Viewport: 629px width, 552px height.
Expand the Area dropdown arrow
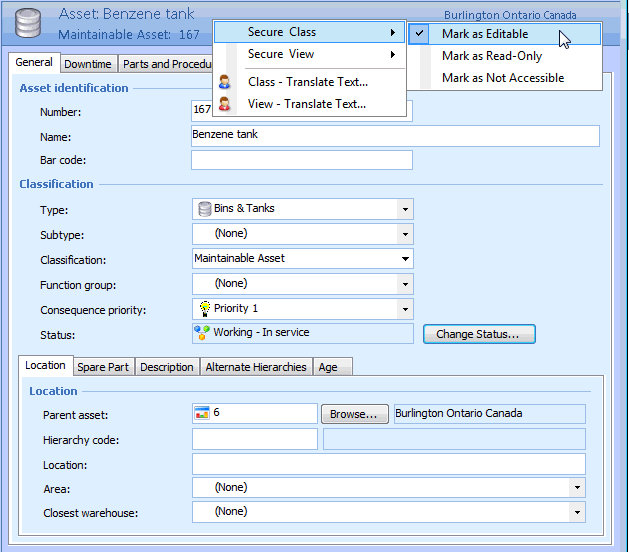[x=577, y=488]
